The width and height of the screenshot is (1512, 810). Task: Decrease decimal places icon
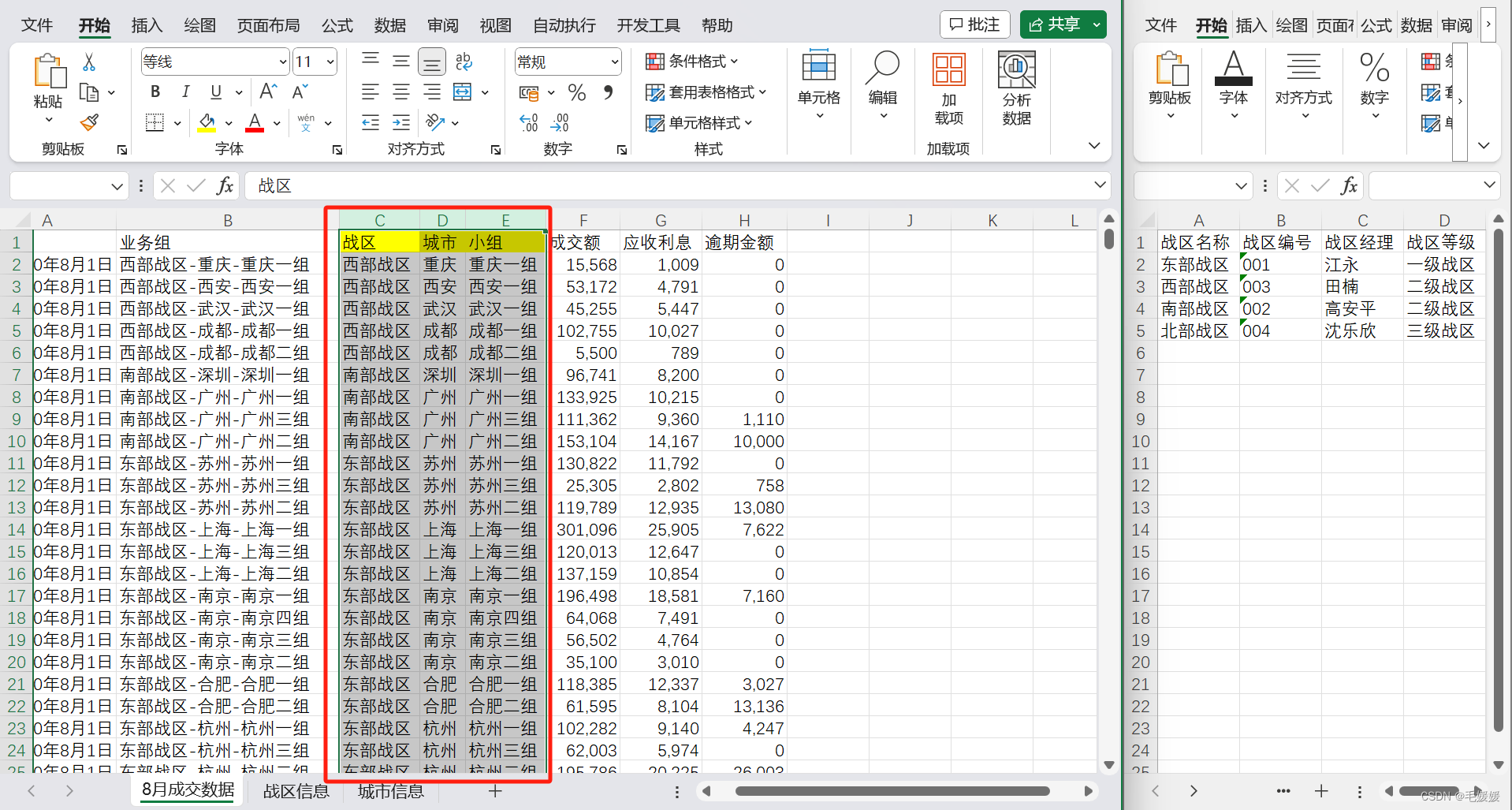click(x=560, y=122)
